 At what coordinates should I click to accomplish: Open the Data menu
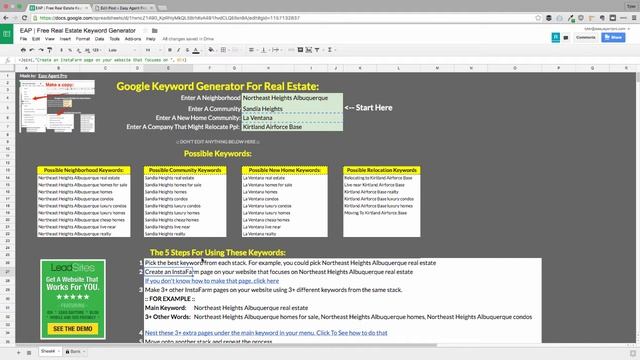(x=100, y=39)
